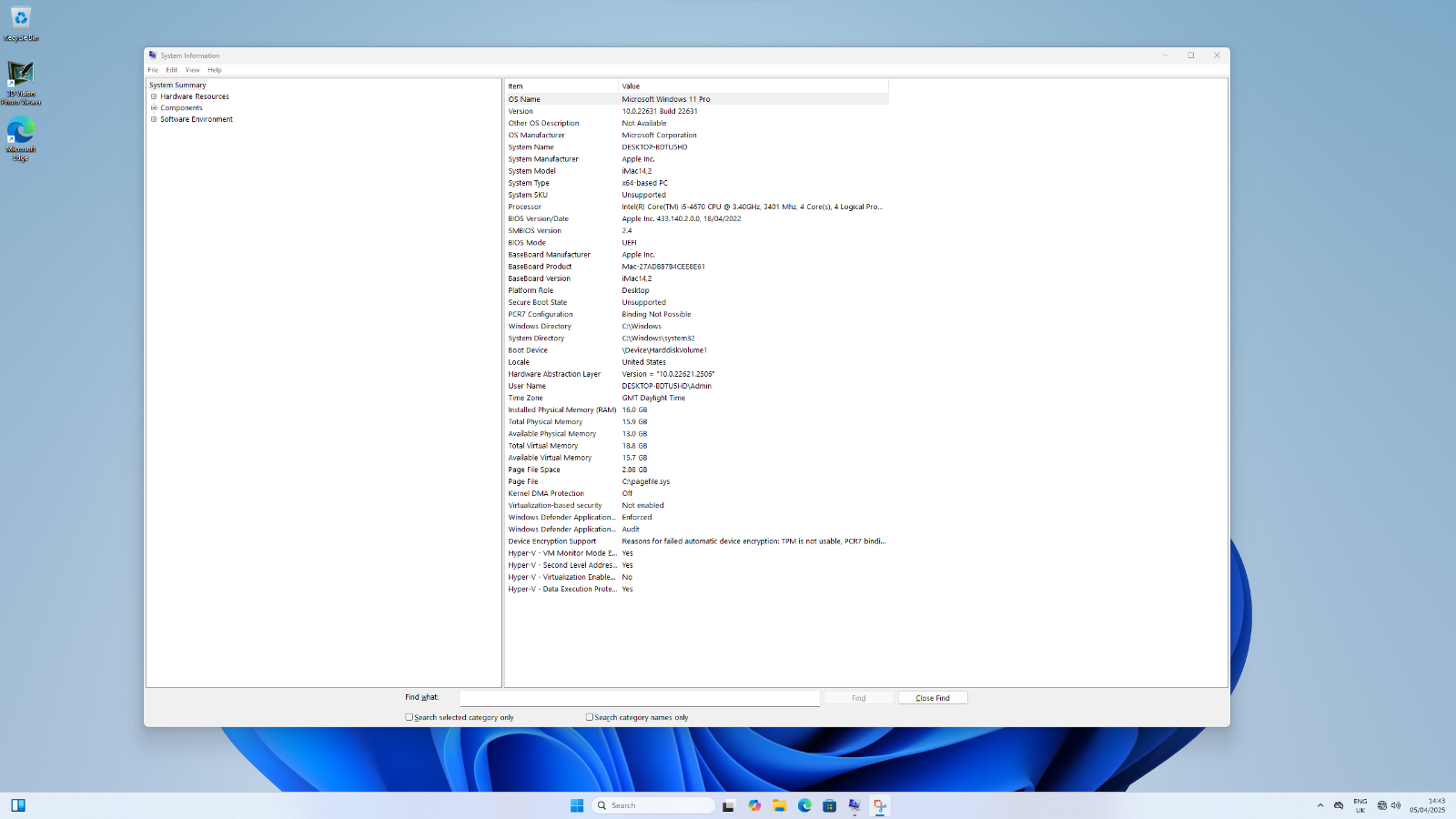Open the Widgets panel on the taskbar

[x=18, y=805]
